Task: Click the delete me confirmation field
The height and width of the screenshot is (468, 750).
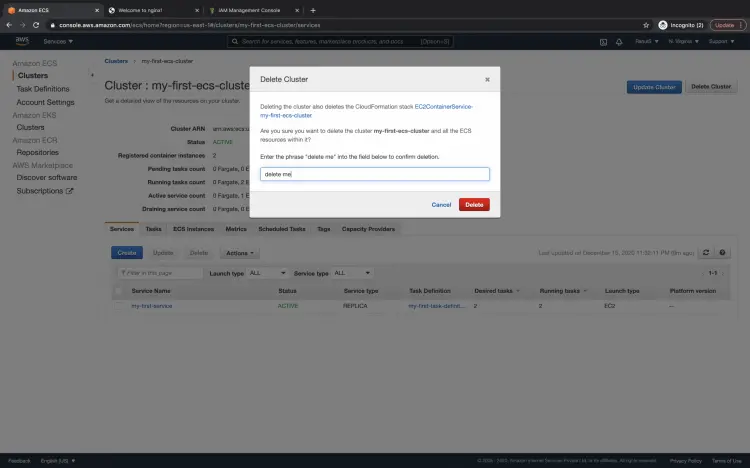Action: coord(375,174)
